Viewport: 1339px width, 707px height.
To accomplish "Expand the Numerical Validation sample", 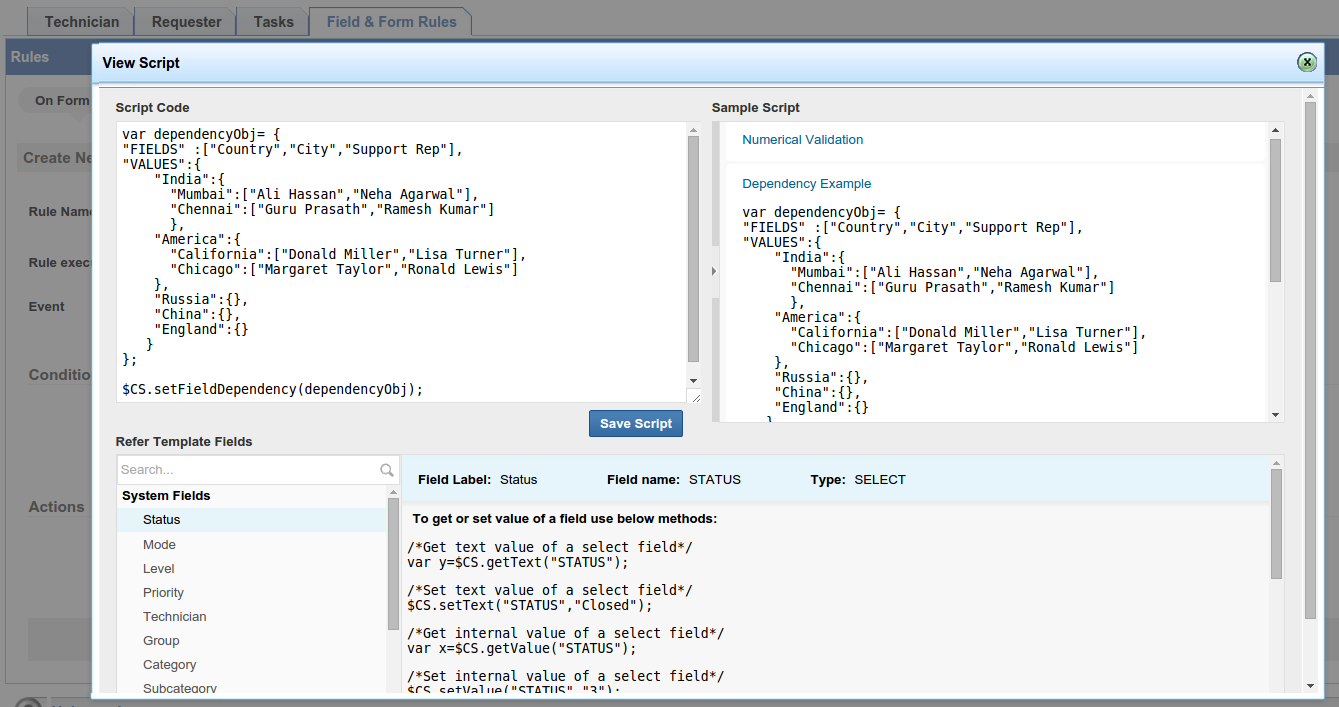I will click(802, 140).
